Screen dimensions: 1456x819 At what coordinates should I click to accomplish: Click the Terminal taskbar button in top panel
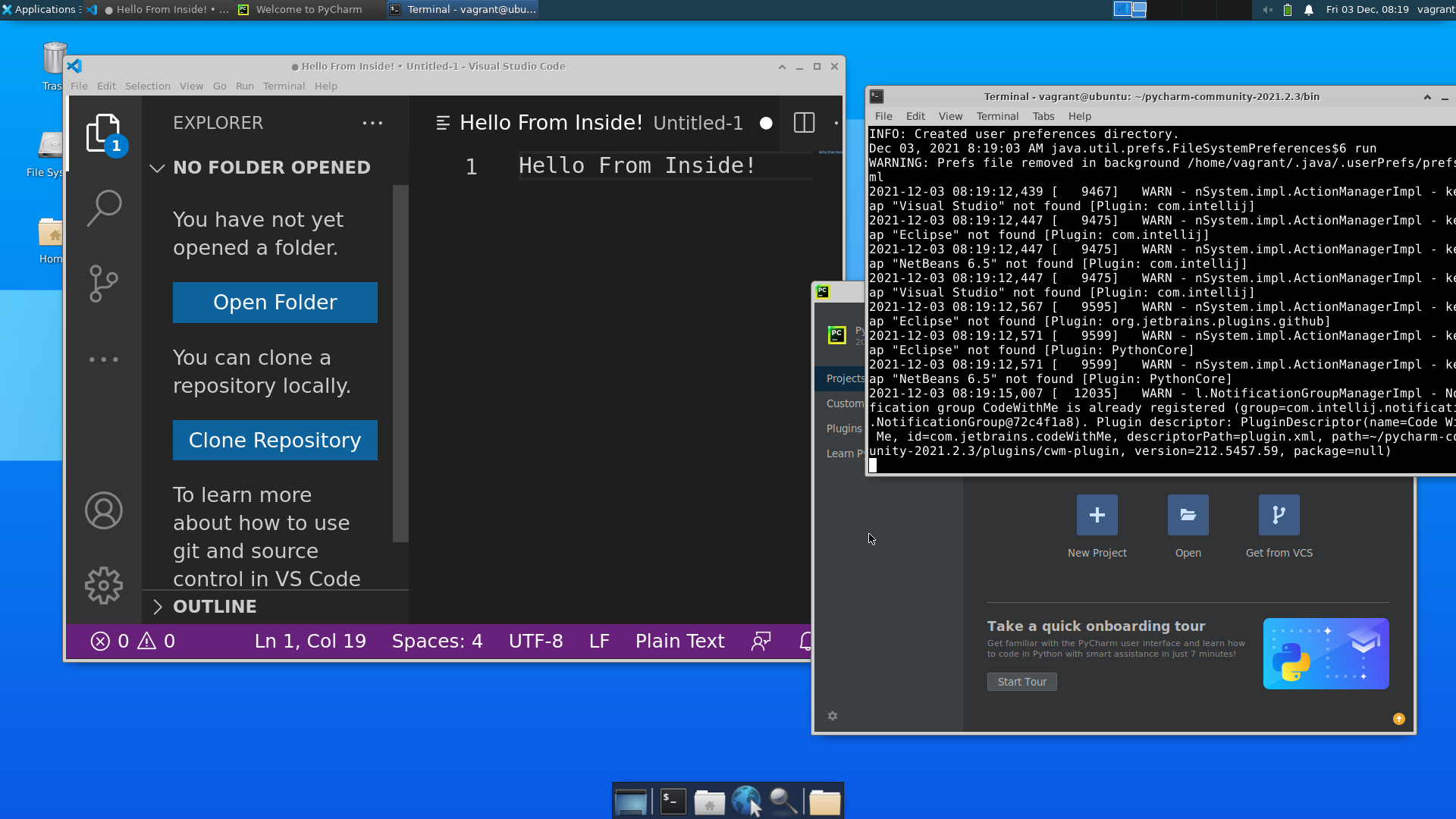click(463, 10)
